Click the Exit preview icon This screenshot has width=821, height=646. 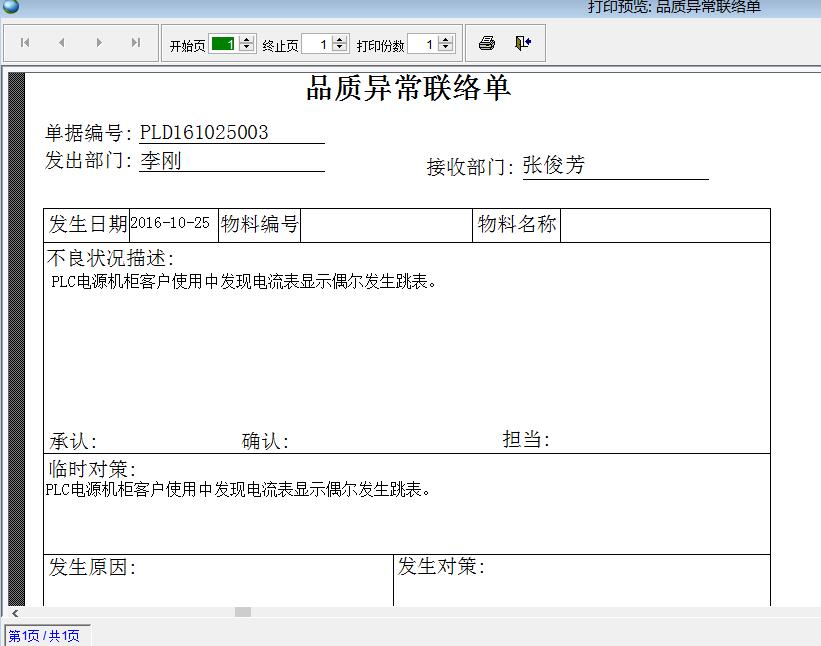(x=521, y=42)
